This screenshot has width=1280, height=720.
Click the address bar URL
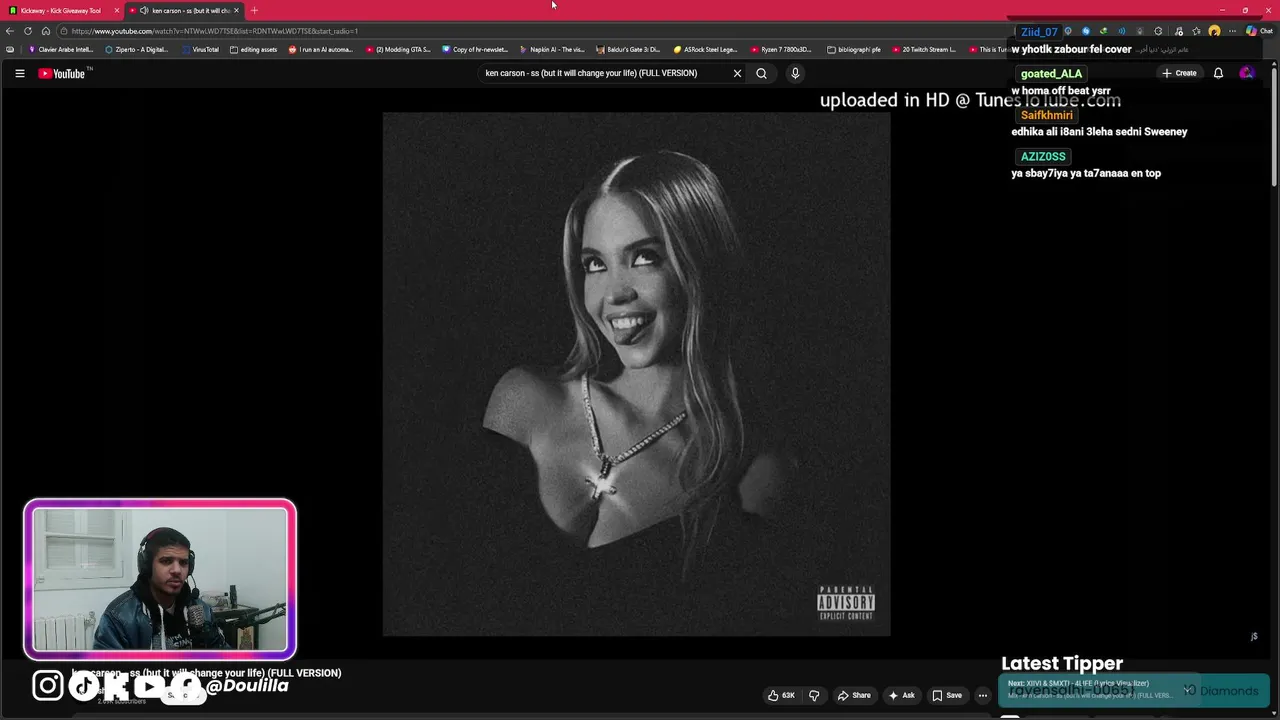215,31
